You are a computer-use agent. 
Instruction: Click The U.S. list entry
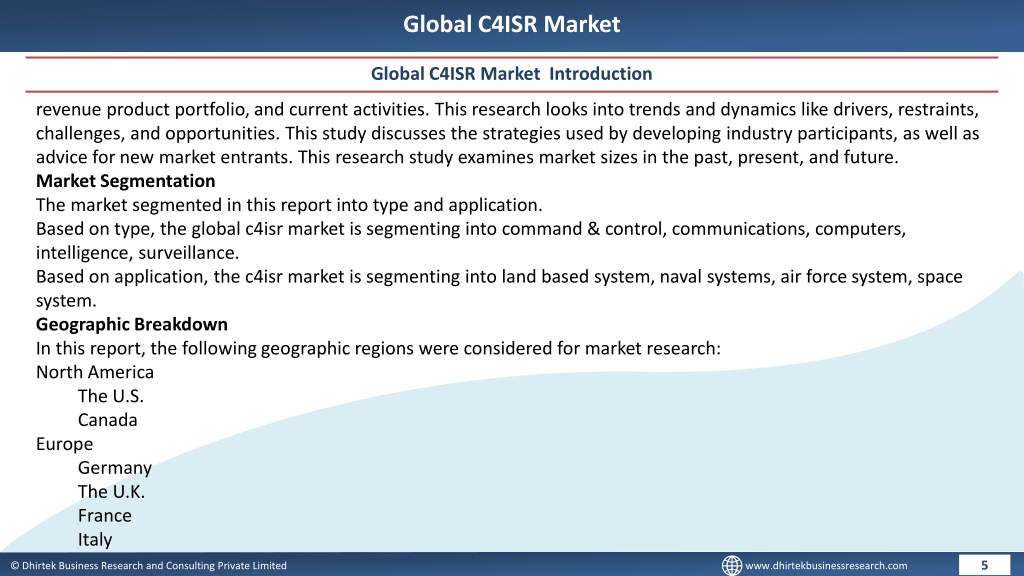click(110, 396)
